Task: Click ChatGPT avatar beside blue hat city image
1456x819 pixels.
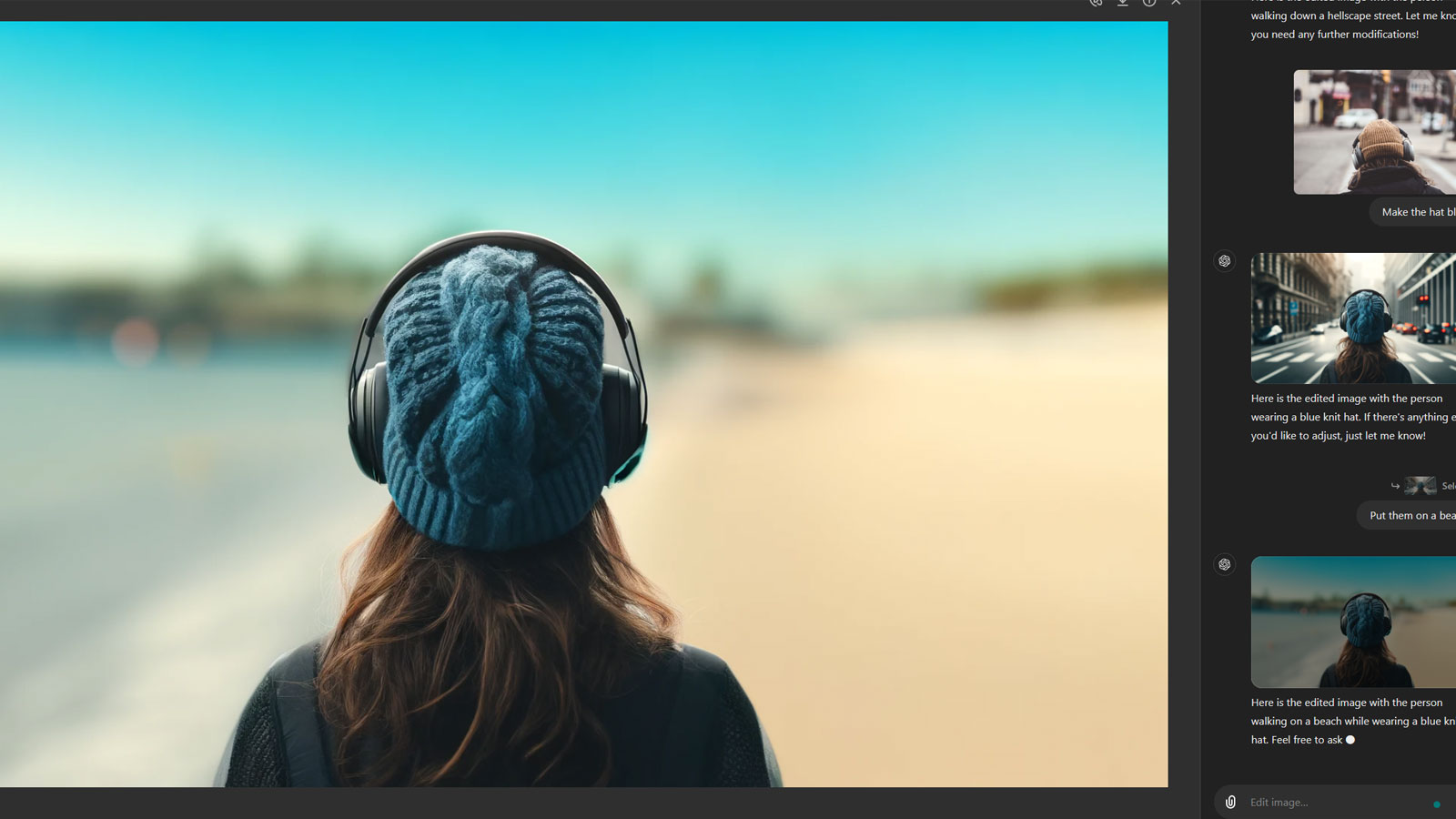Action: click(1225, 261)
